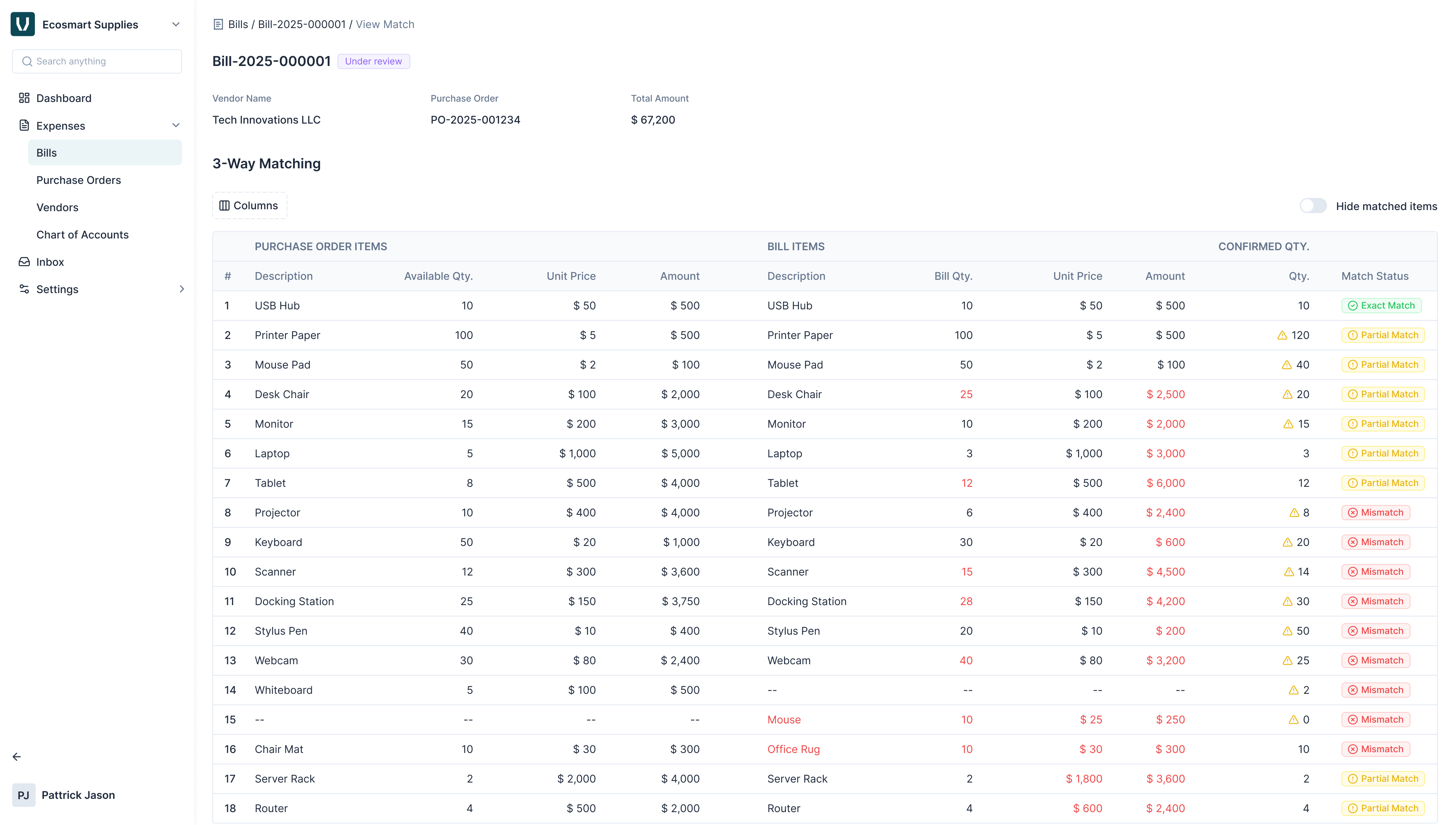
Task: Click the Search anything field
Action: (x=97, y=61)
